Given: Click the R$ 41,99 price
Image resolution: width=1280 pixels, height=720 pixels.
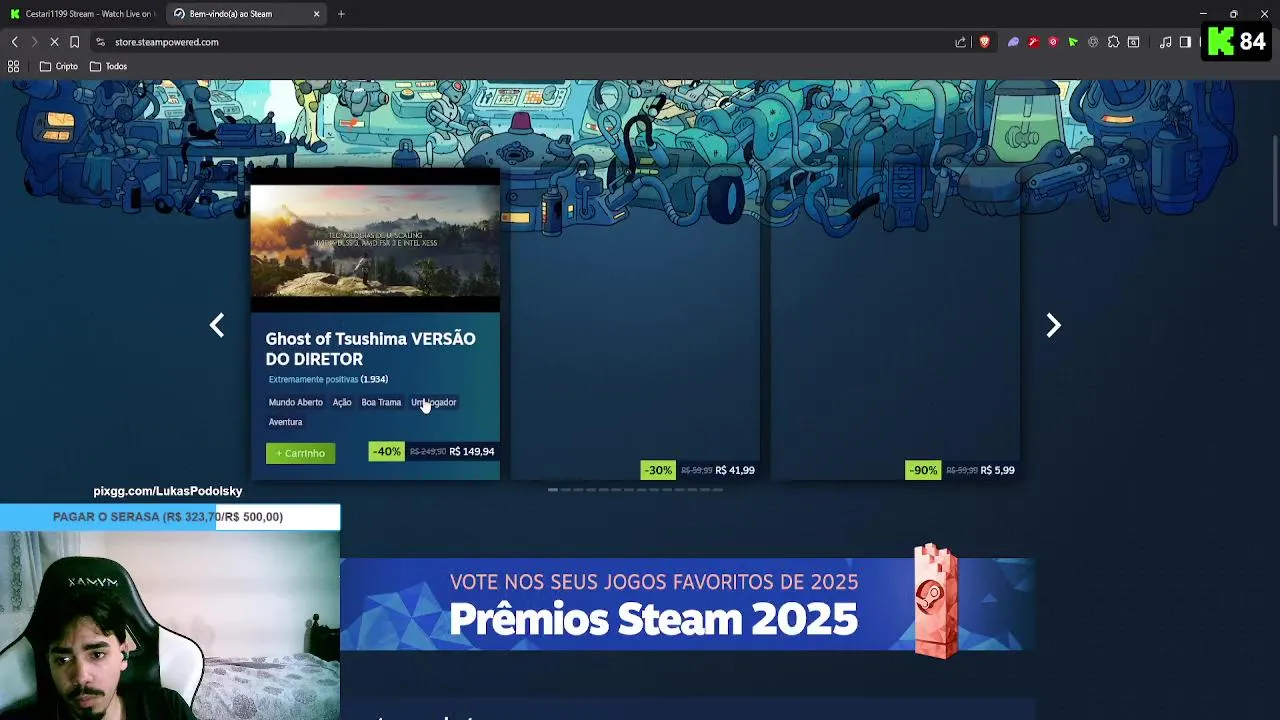Looking at the screenshot, I should (x=735, y=470).
